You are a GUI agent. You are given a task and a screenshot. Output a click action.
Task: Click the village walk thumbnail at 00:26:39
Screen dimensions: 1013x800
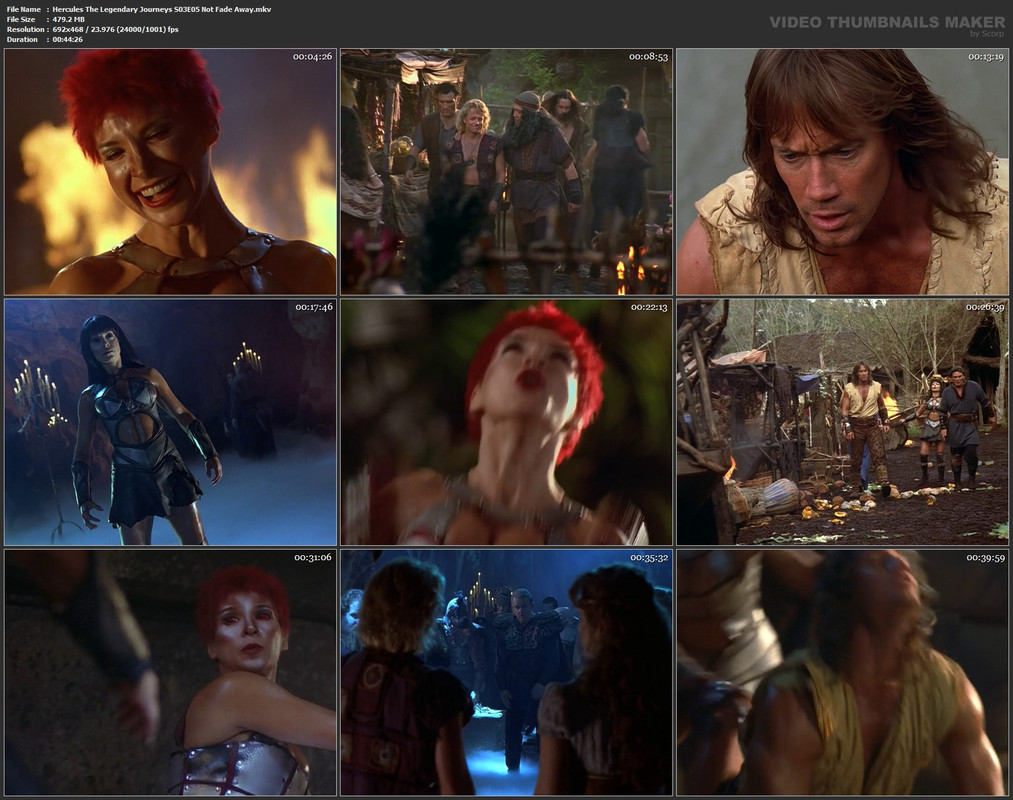[842, 422]
